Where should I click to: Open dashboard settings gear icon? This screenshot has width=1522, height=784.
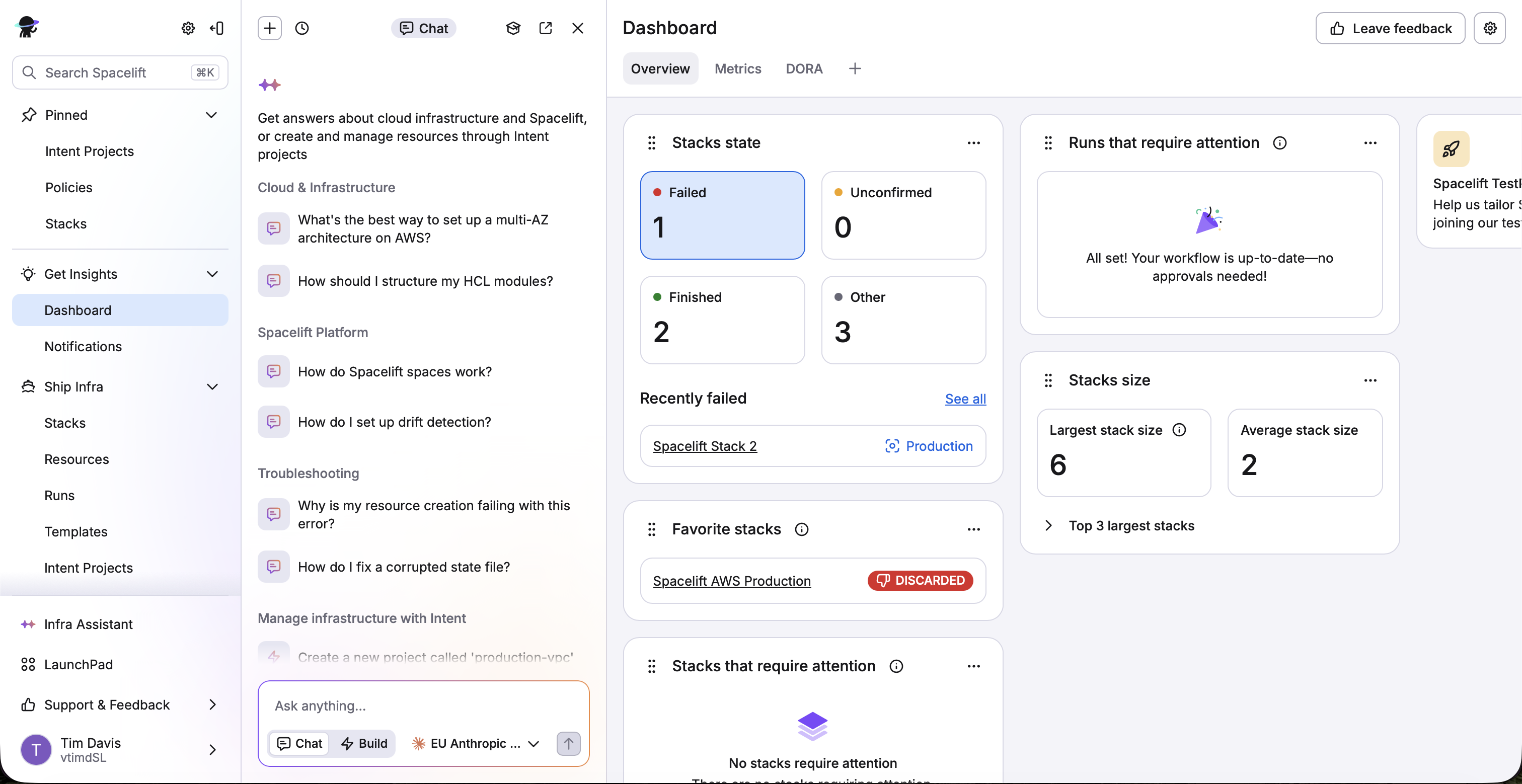point(1489,28)
